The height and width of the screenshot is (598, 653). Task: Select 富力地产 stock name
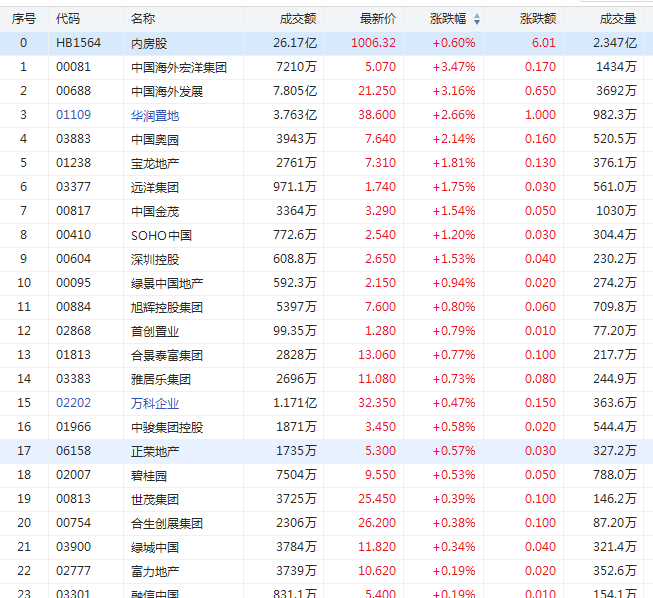point(155,571)
